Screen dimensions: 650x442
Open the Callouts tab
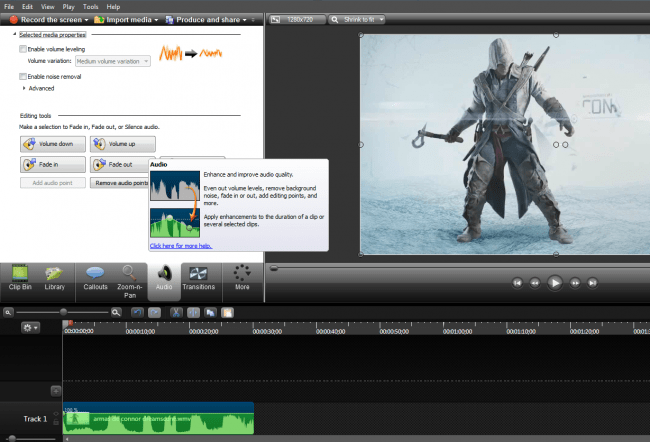tap(95, 278)
